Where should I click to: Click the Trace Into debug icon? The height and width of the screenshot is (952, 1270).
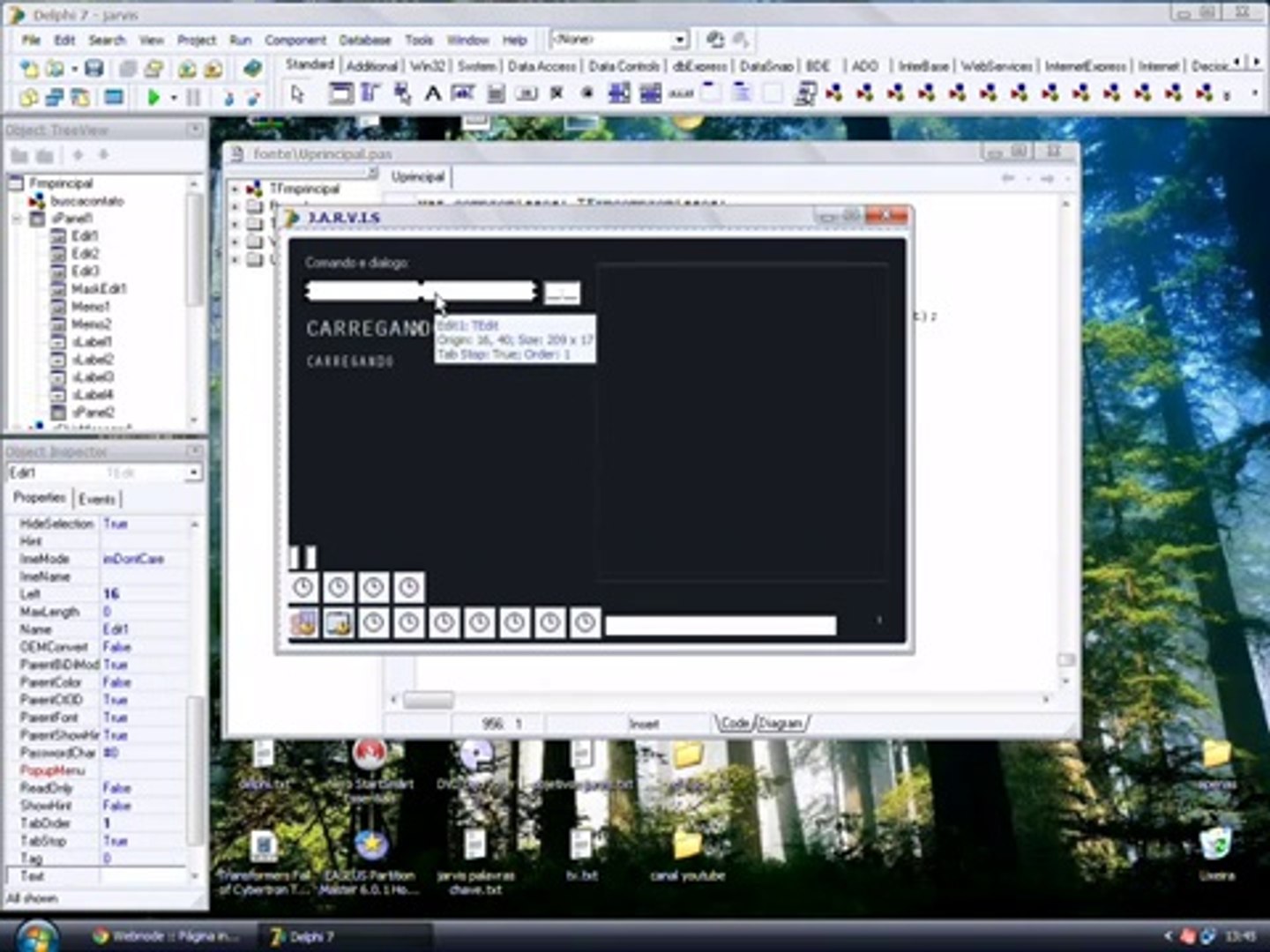click(228, 97)
